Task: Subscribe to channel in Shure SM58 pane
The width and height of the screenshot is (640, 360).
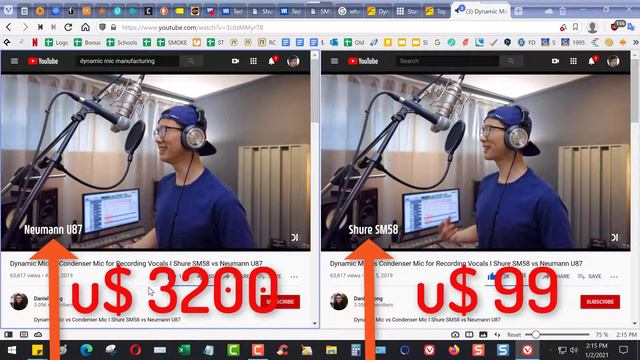Action: tap(600, 302)
